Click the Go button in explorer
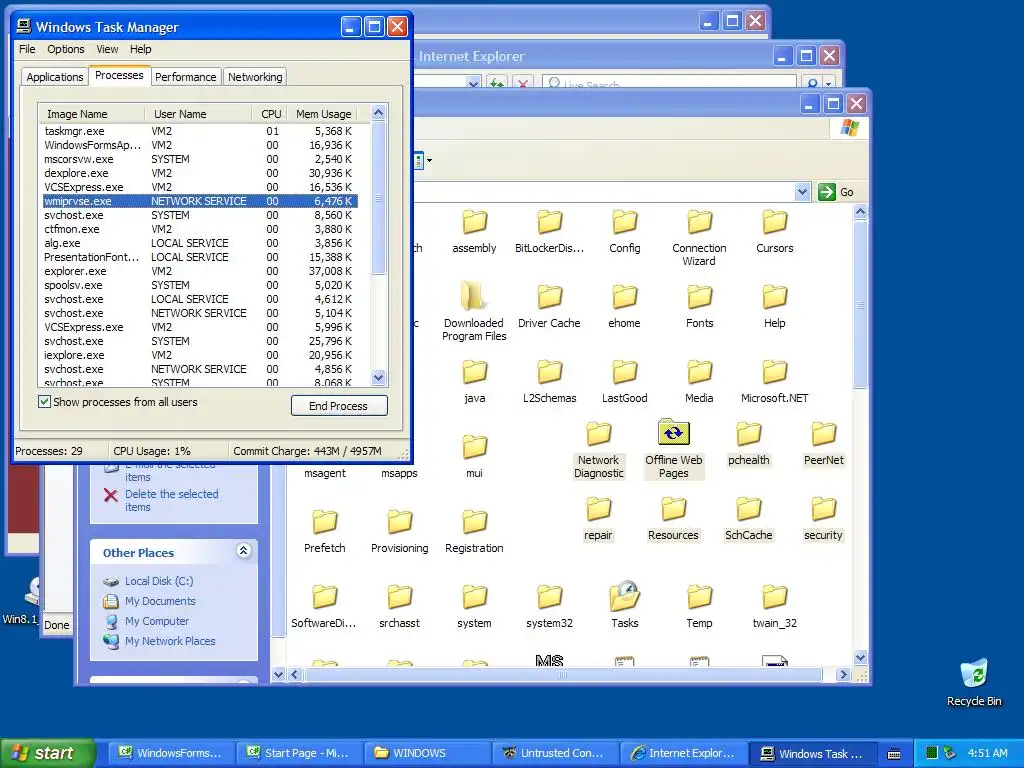 click(836, 192)
